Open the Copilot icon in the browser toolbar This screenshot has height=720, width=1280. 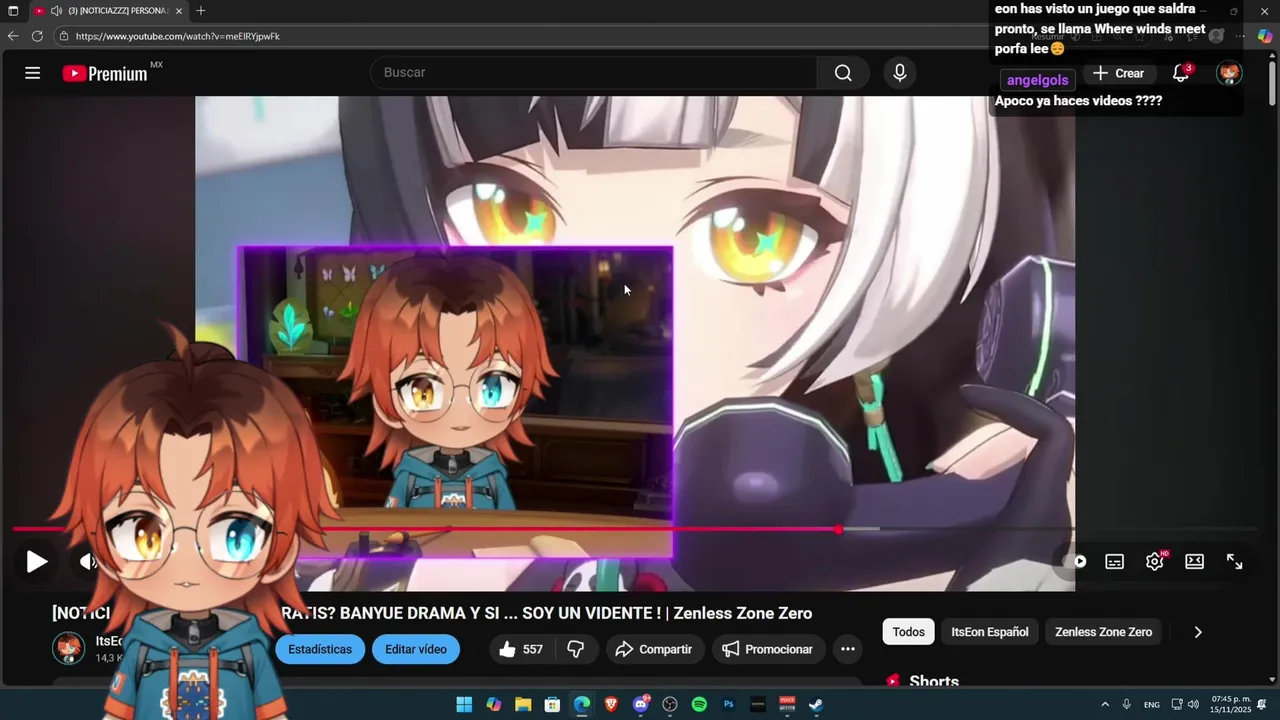point(1265,36)
